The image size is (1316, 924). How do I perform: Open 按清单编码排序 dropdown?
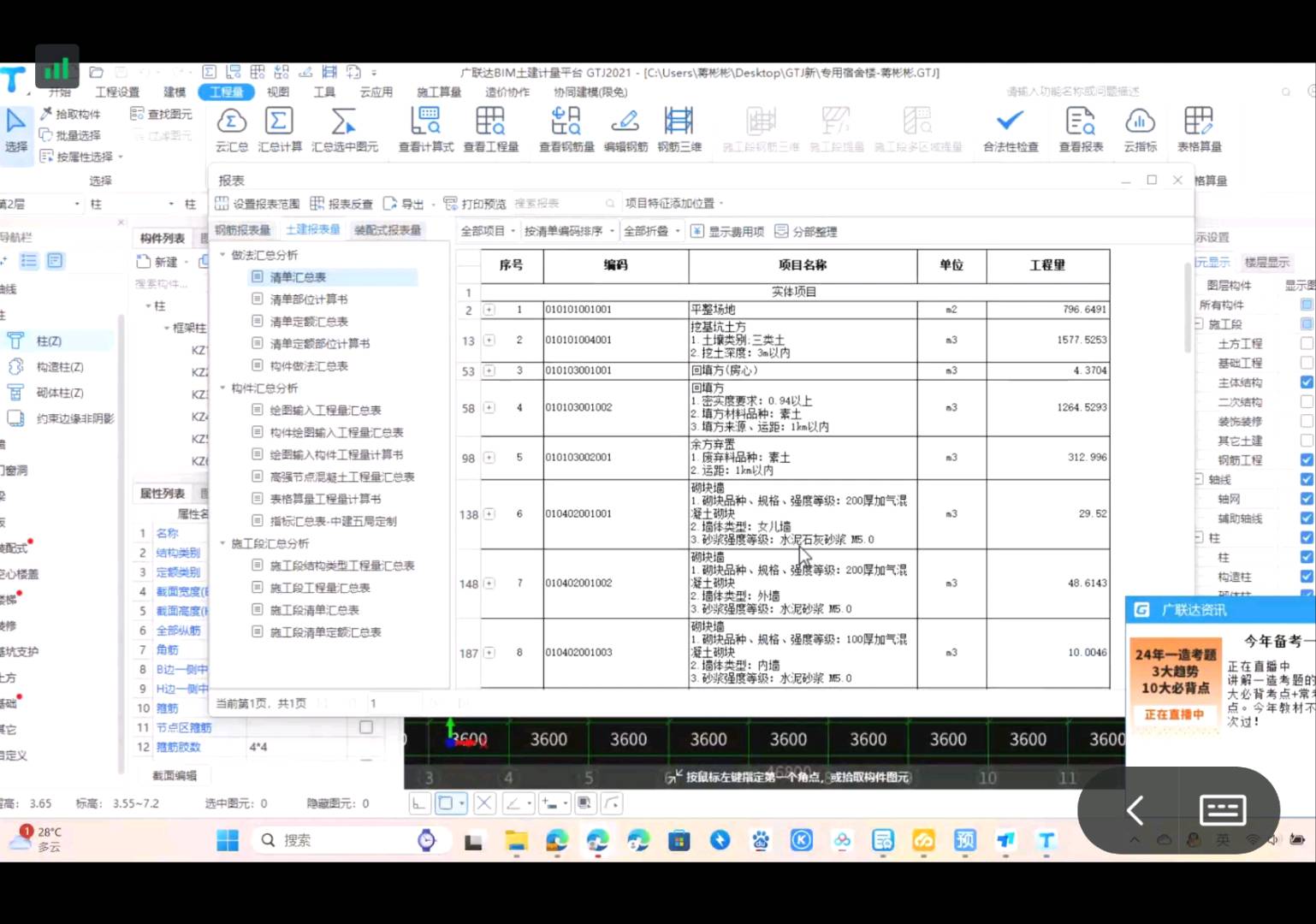click(x=570, y=231)
